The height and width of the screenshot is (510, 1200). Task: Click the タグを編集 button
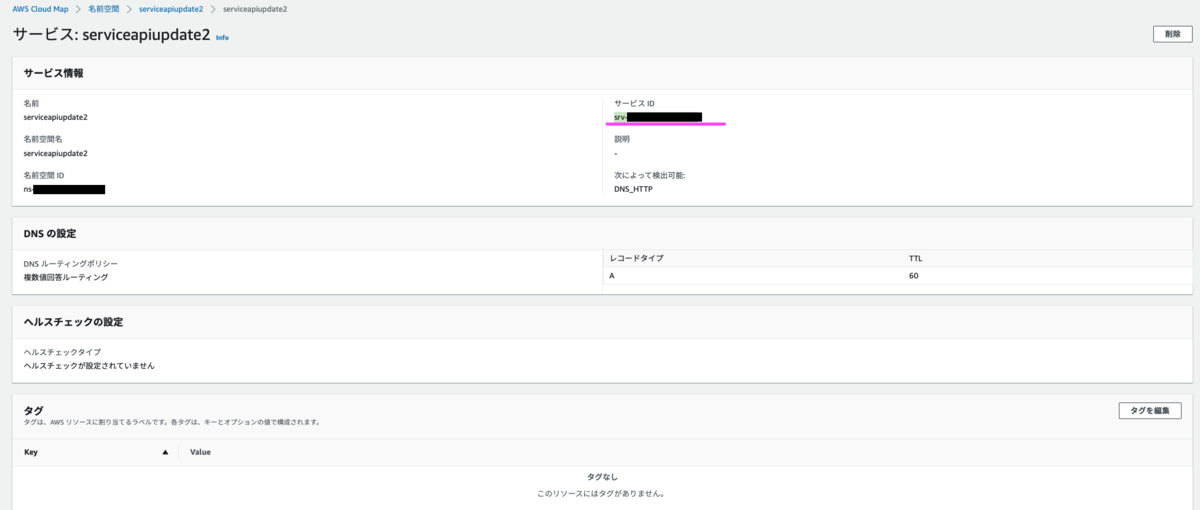click(x=1150, y=411)
